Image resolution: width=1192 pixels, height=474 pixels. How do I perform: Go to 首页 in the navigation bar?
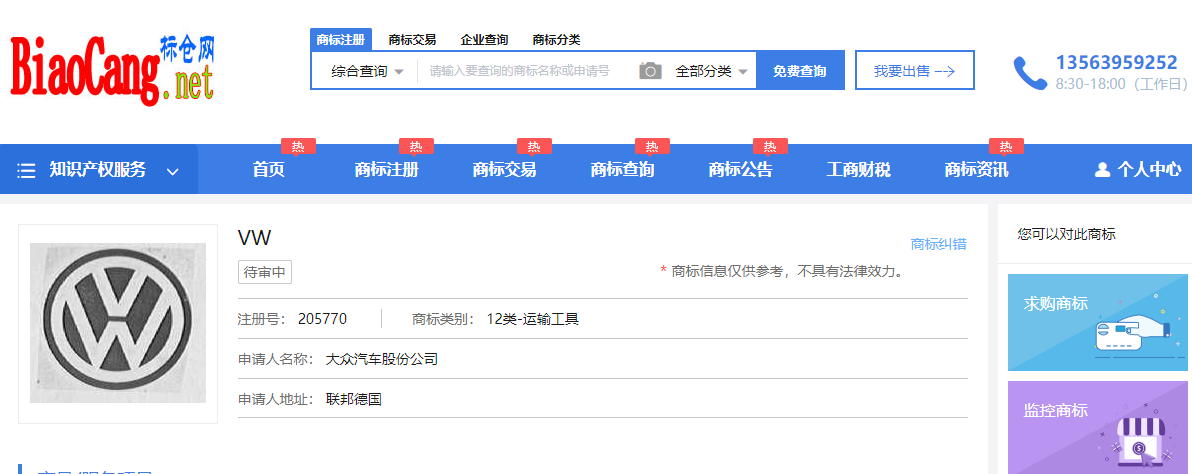[268, 170]
